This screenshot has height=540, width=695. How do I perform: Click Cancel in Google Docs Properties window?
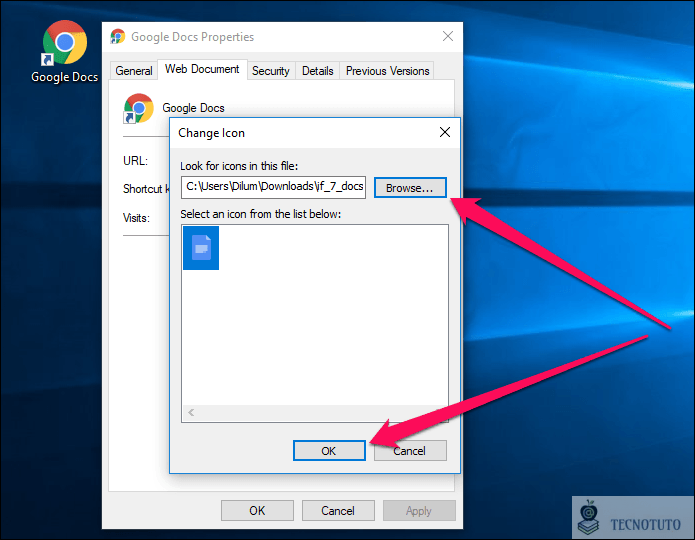[338, 510]
